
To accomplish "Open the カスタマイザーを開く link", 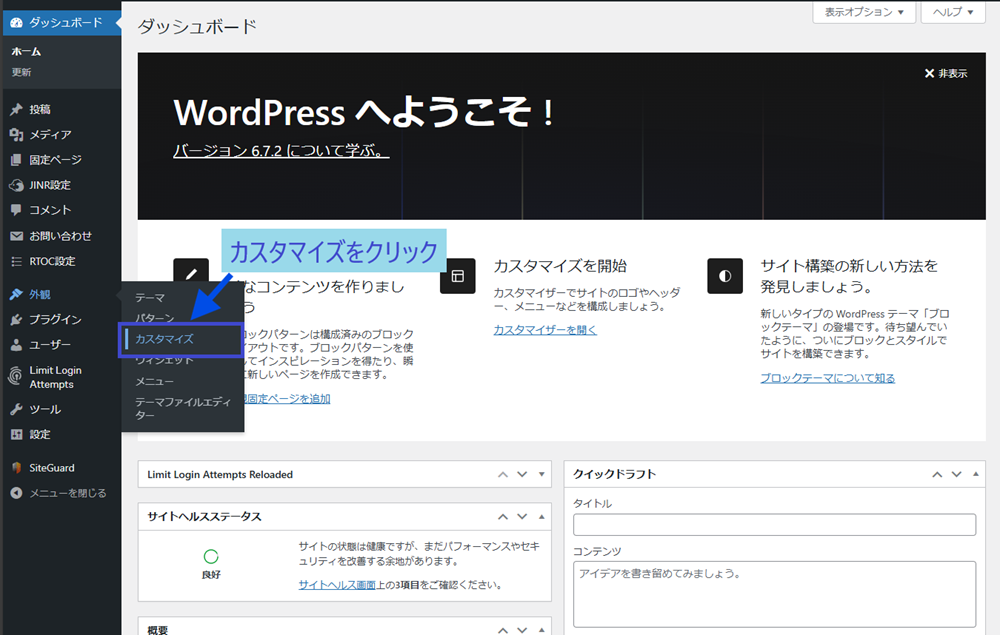I will (x=544, y=329).
